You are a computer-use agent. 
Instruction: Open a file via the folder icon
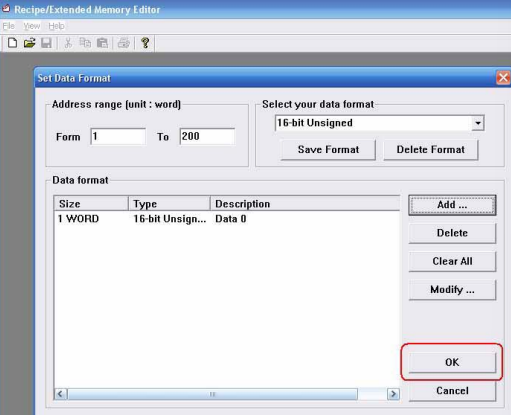point(29,43)
